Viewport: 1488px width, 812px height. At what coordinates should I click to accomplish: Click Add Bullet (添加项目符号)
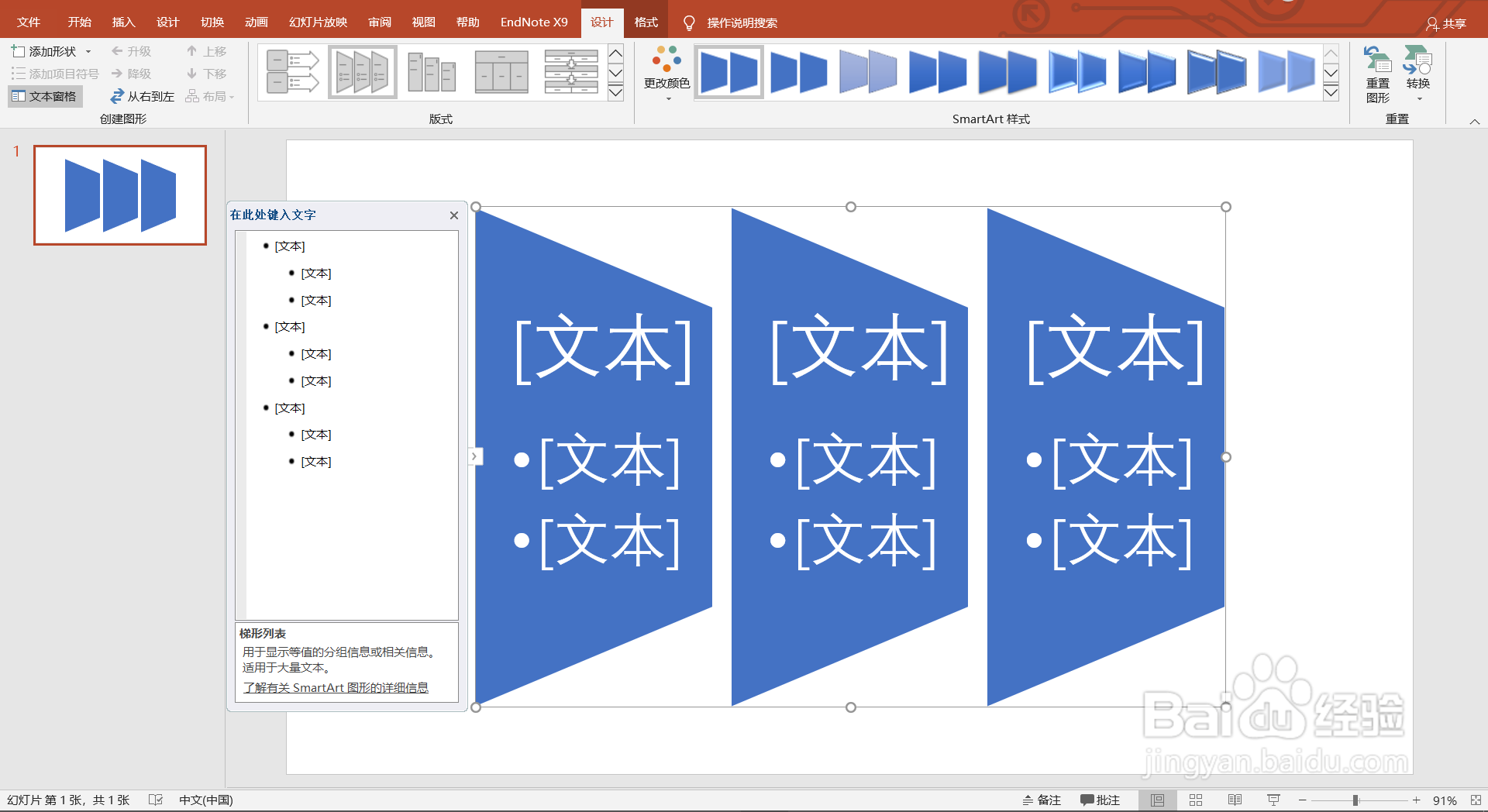(x=55, y=74)
